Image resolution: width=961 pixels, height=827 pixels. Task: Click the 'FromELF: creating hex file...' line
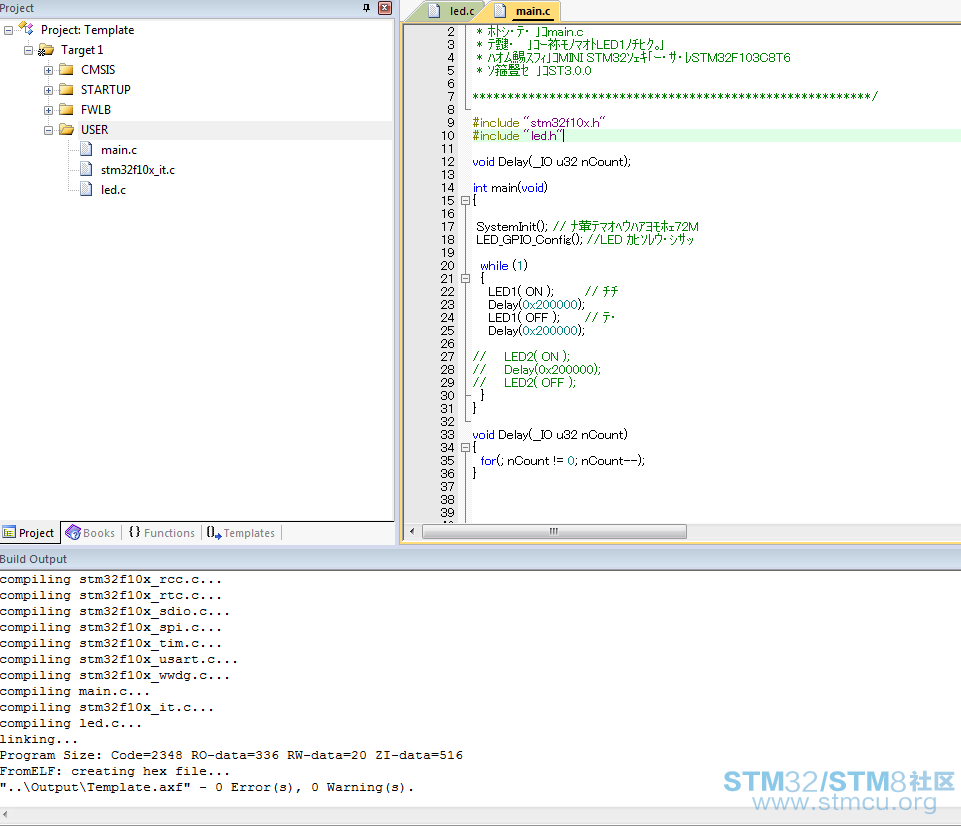(x=115, y=771)
